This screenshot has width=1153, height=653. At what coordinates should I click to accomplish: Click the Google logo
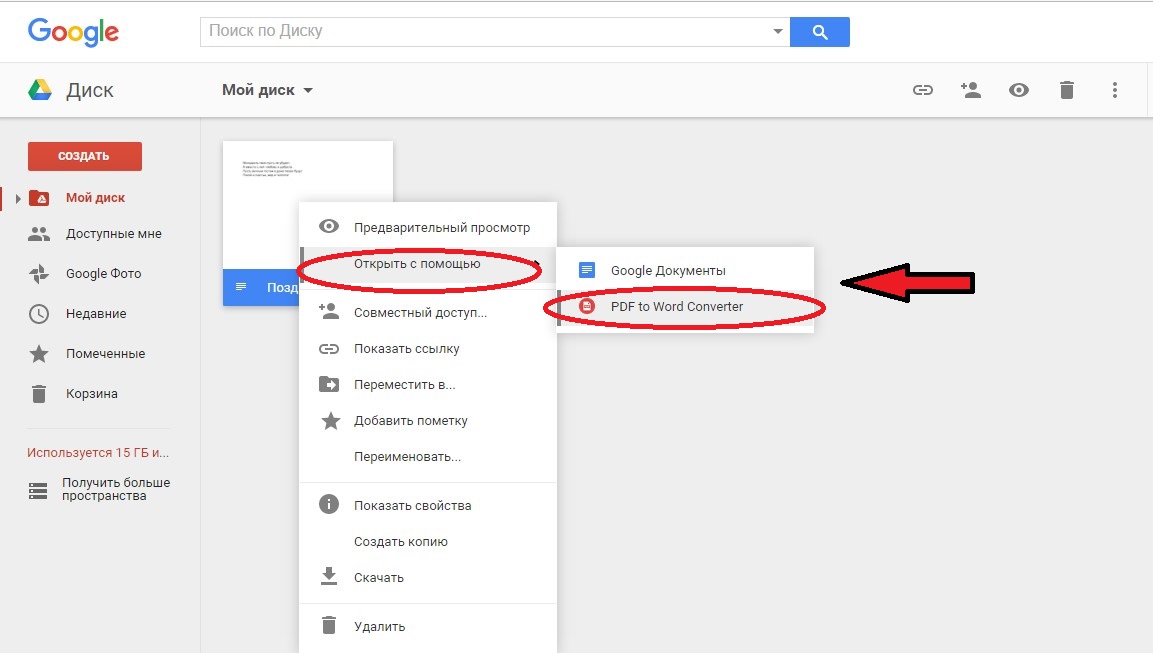[73, 32]
